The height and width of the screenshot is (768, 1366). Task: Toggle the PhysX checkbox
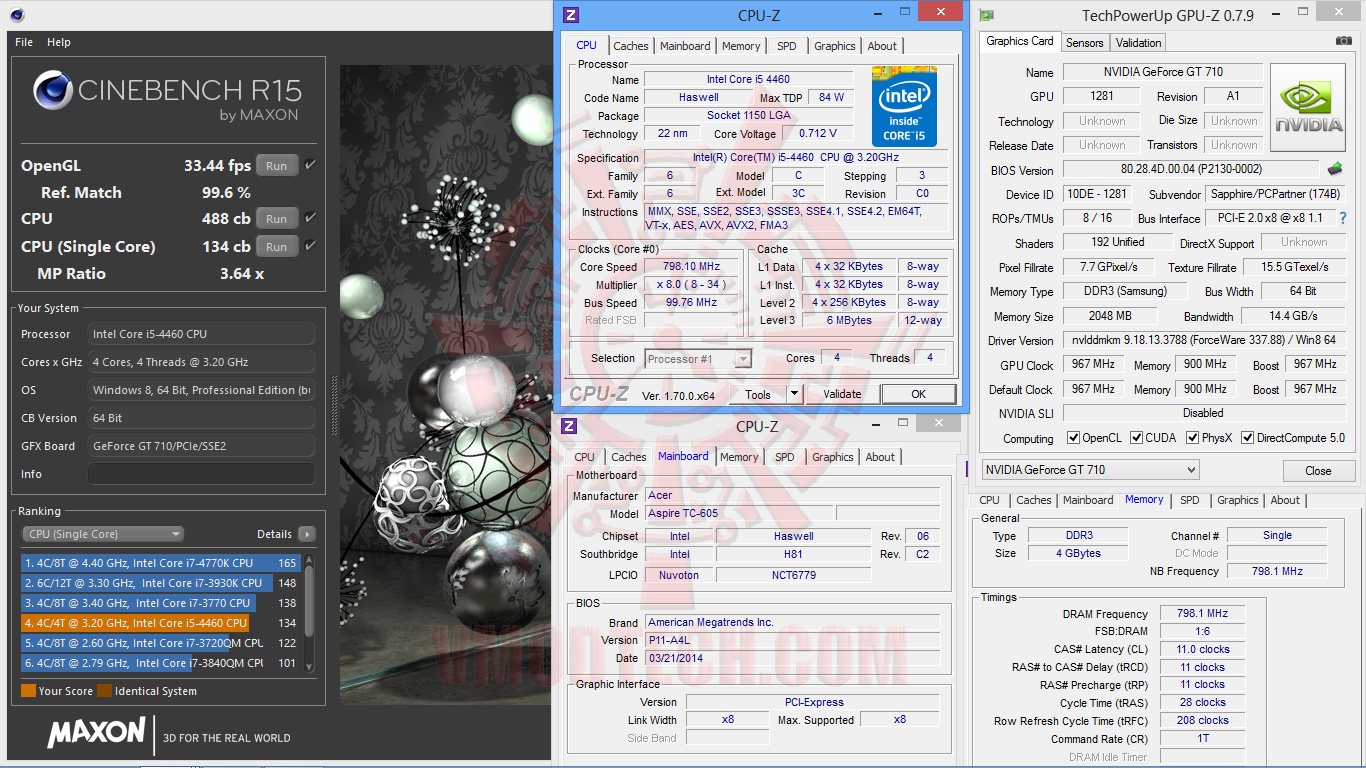click(x=1192, y=438)
